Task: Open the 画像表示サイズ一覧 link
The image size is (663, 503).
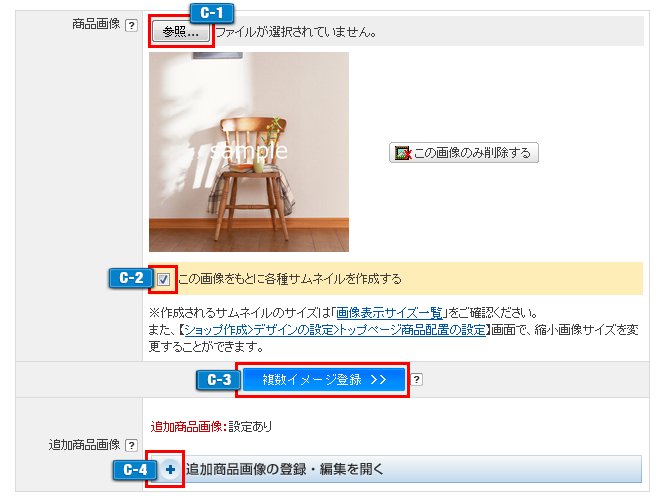Action: click(389, 313)
